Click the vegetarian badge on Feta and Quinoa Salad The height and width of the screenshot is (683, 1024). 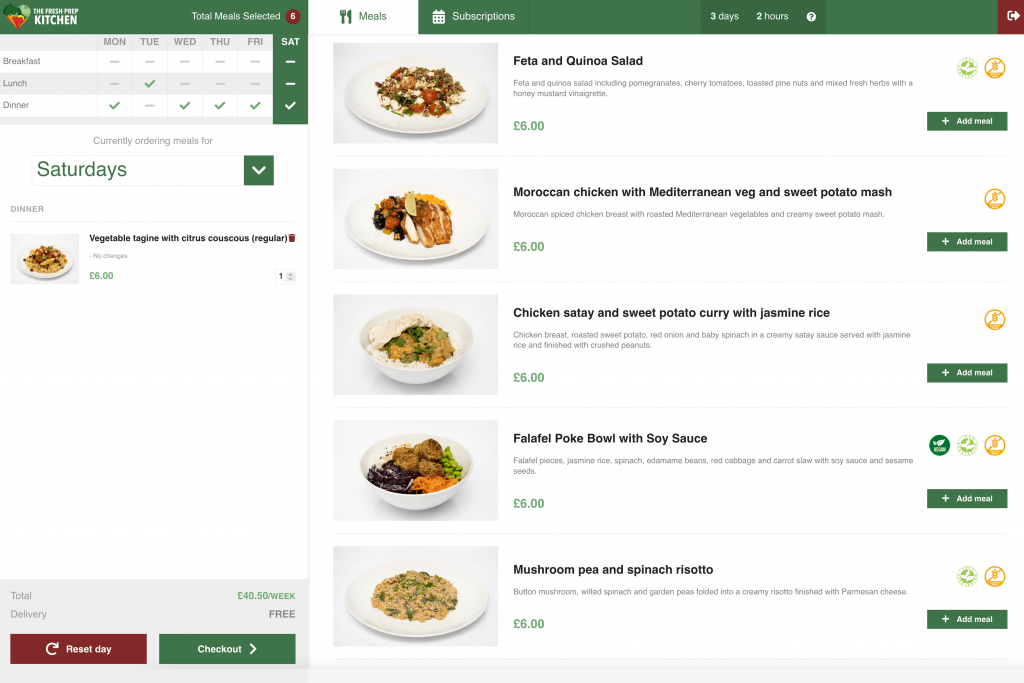(967, 68)
